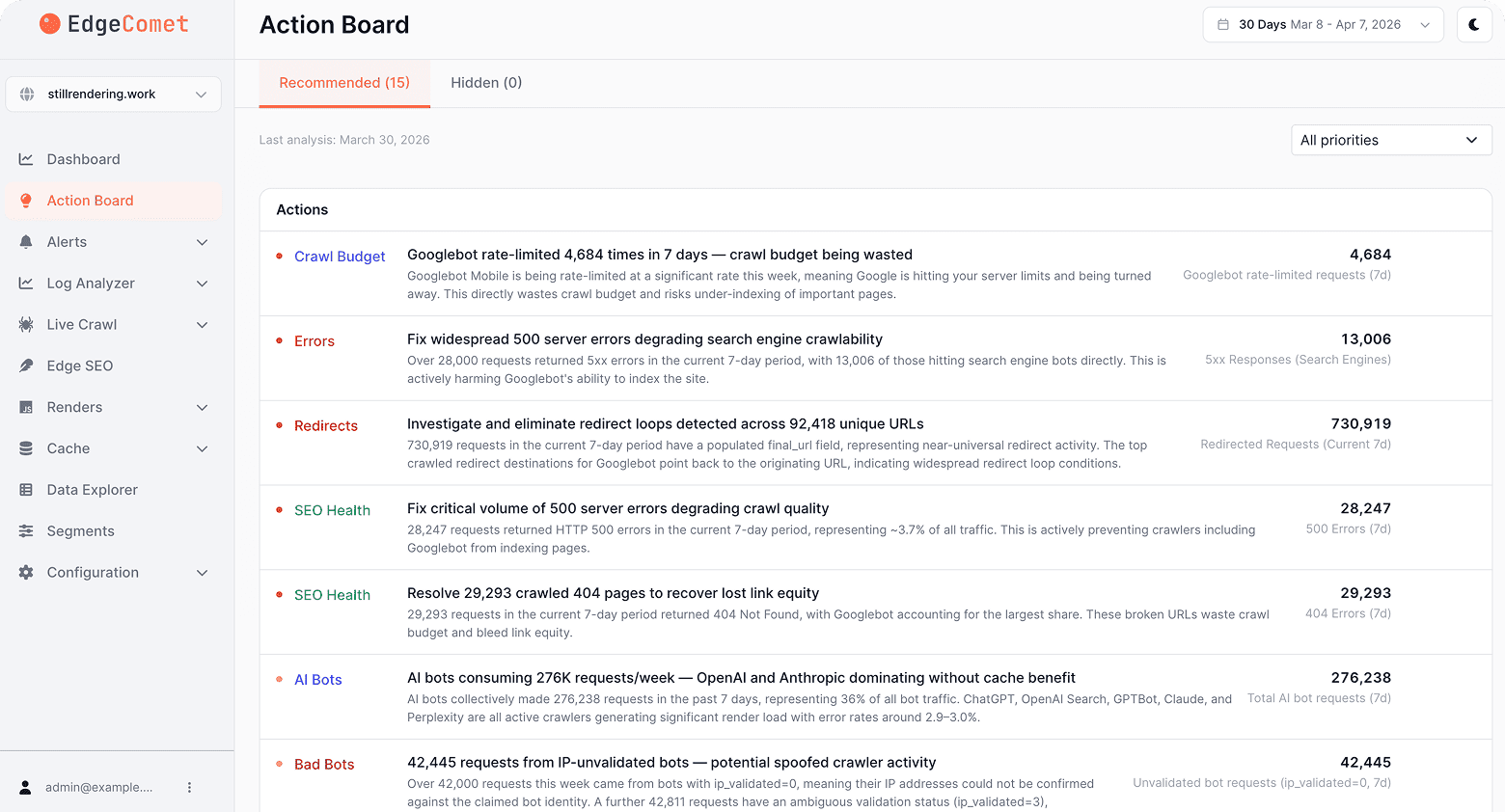Click the Cache database icon

tap(26, 448)
